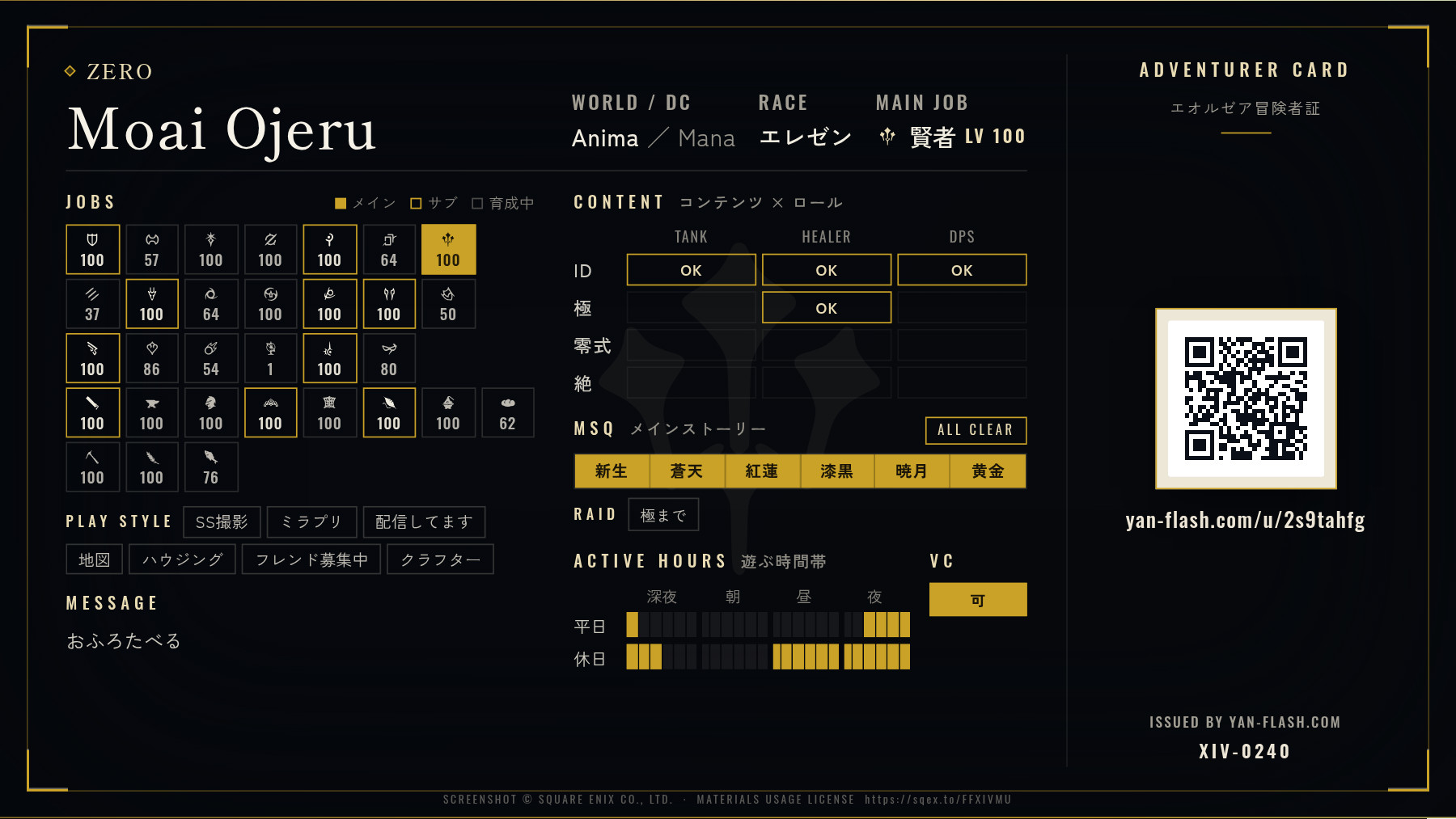Select the 黄金 MSQ segment
1456x819 pixels.
(x=988, y=471)
